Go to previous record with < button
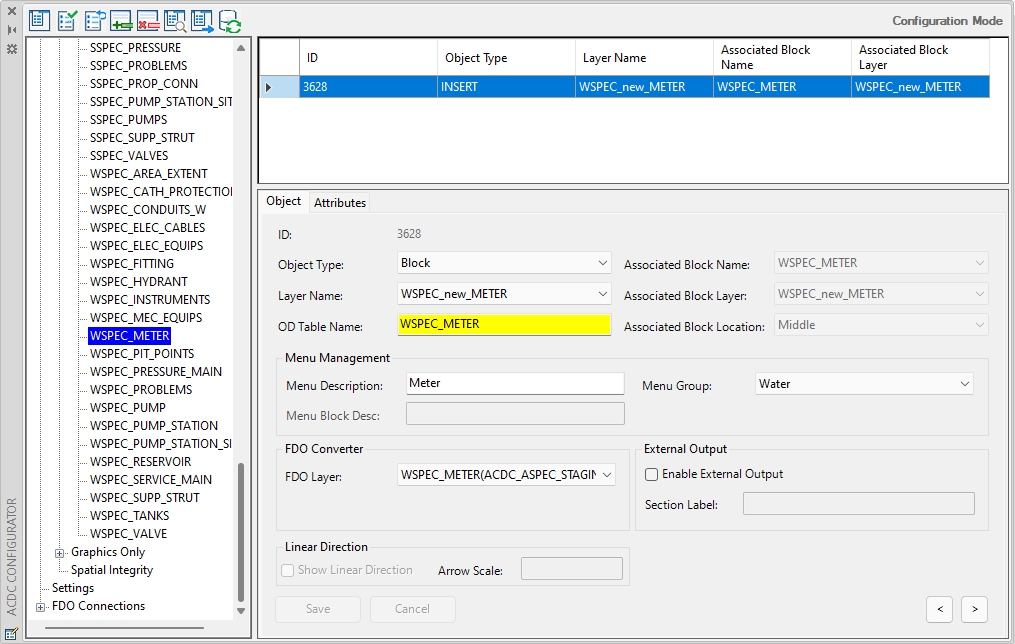This screenshot has height=644, width=1015. [940, 609]
